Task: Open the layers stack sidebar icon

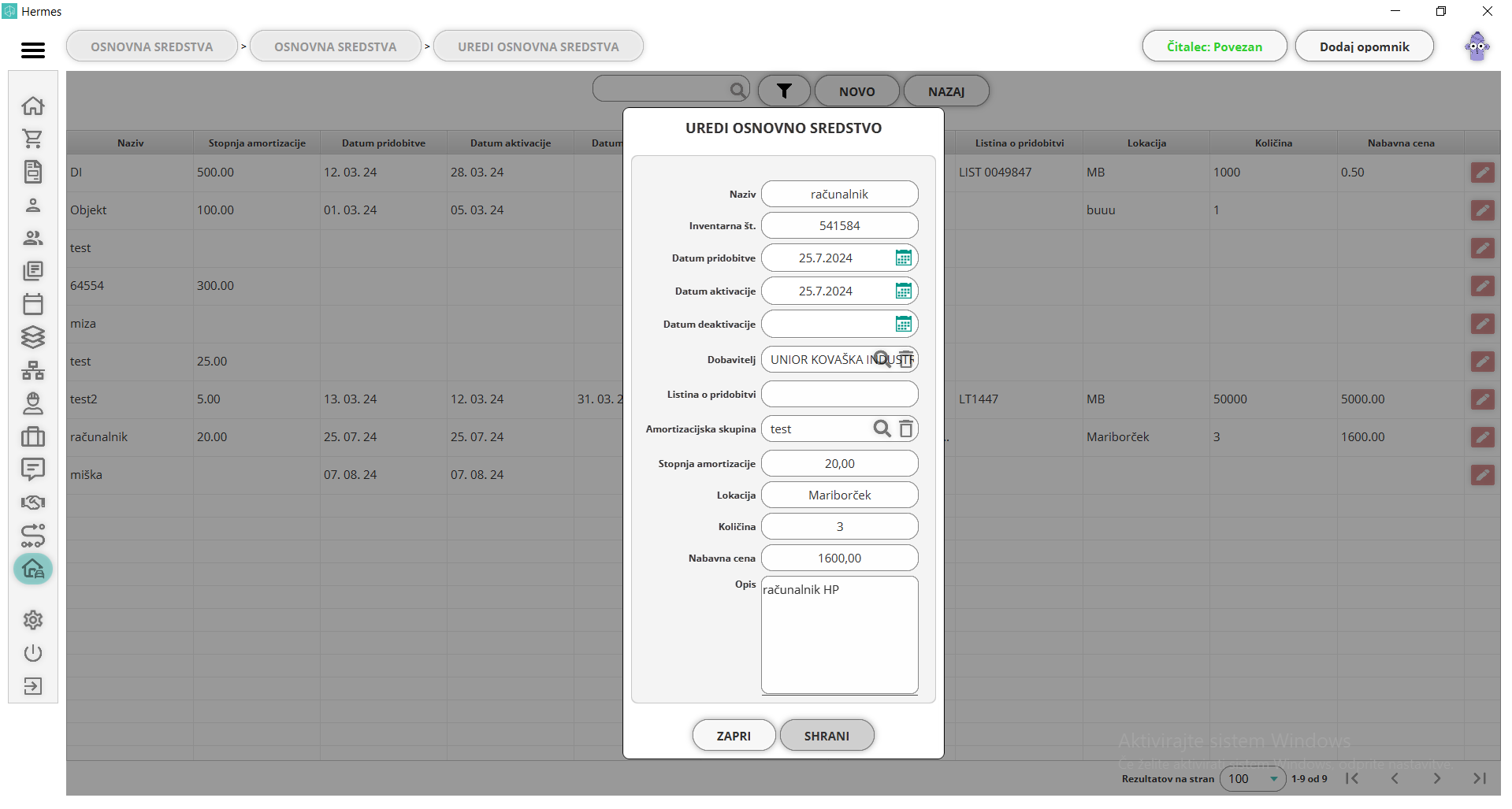Action: coord(33,337)
